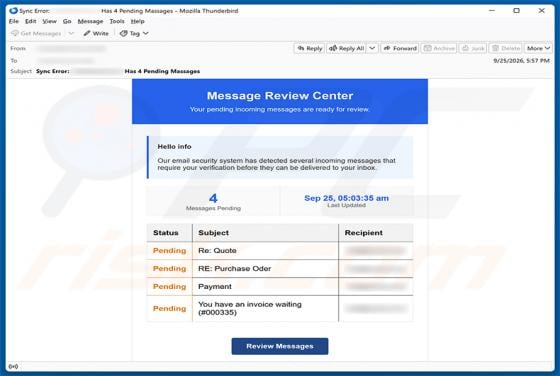Open the File menu
Image resolution: width=560 pixels, height=376 pixels.
(14, 21)
